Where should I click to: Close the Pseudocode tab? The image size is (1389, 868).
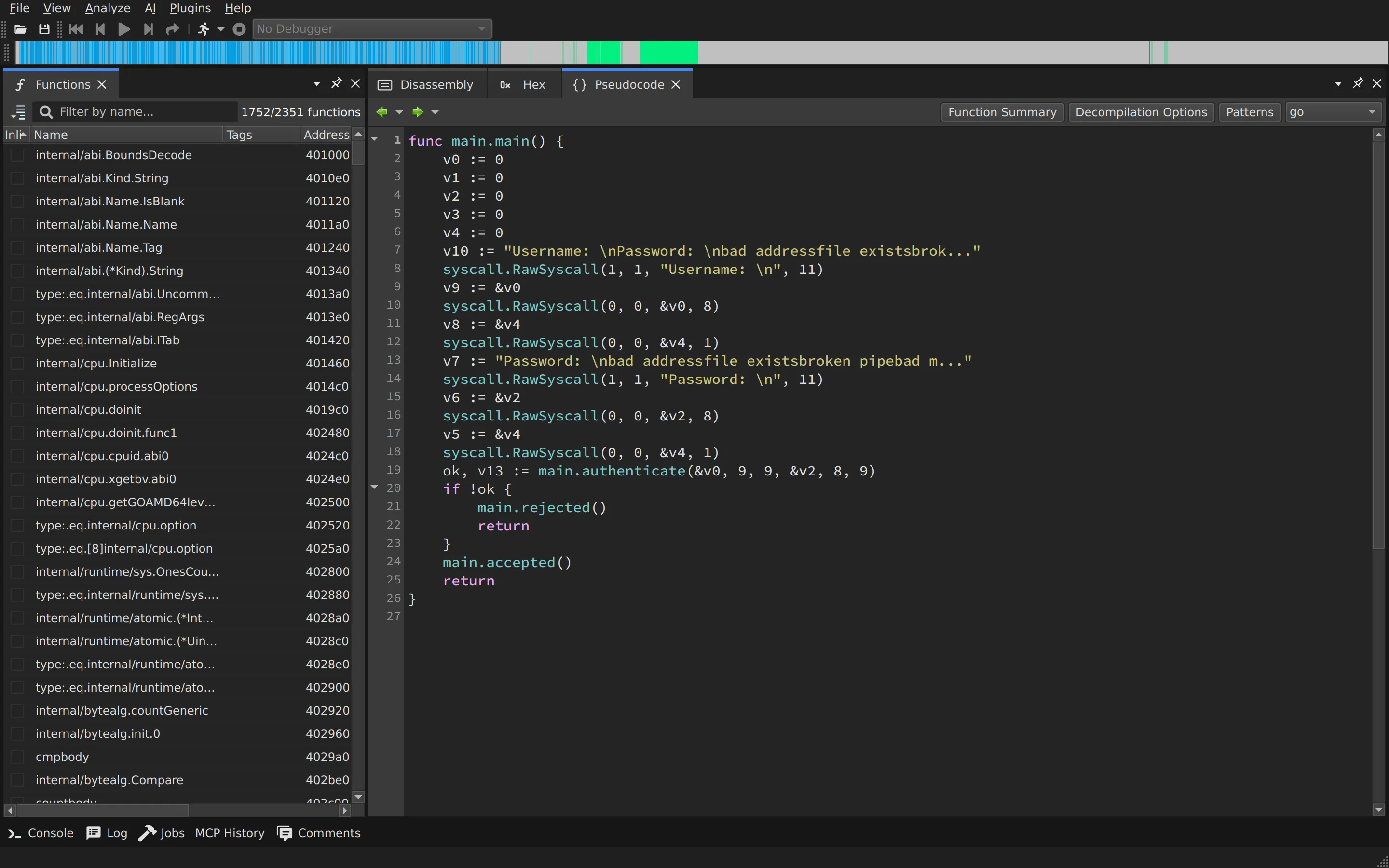(676, 84)
